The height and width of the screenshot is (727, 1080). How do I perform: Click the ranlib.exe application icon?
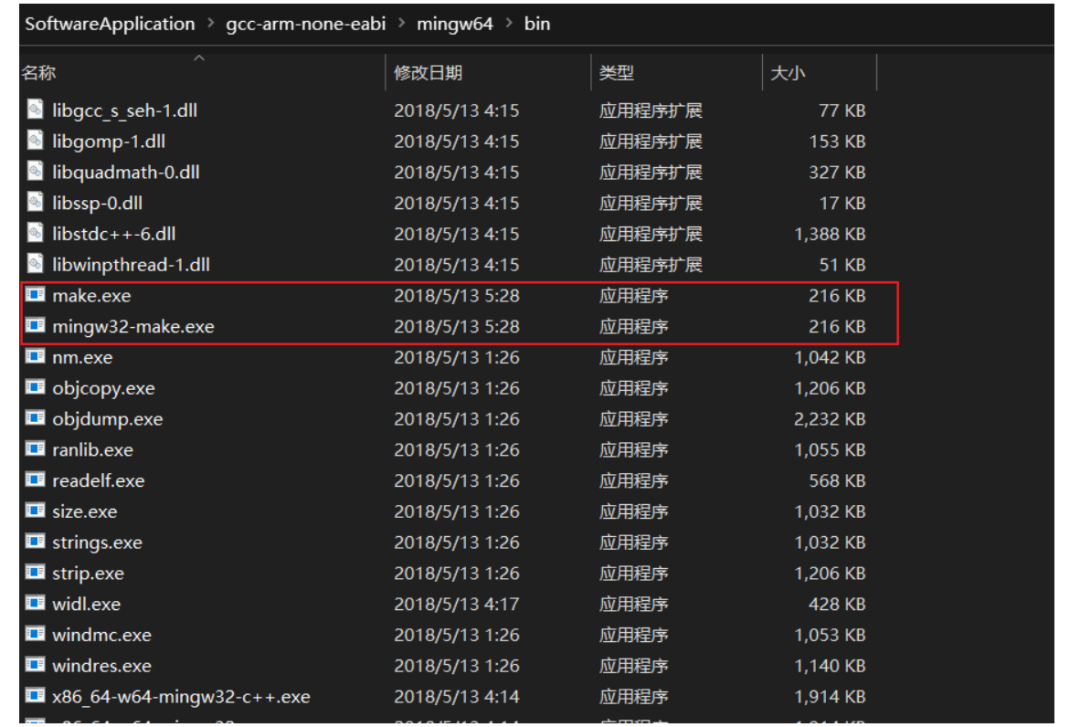[36, 449]
